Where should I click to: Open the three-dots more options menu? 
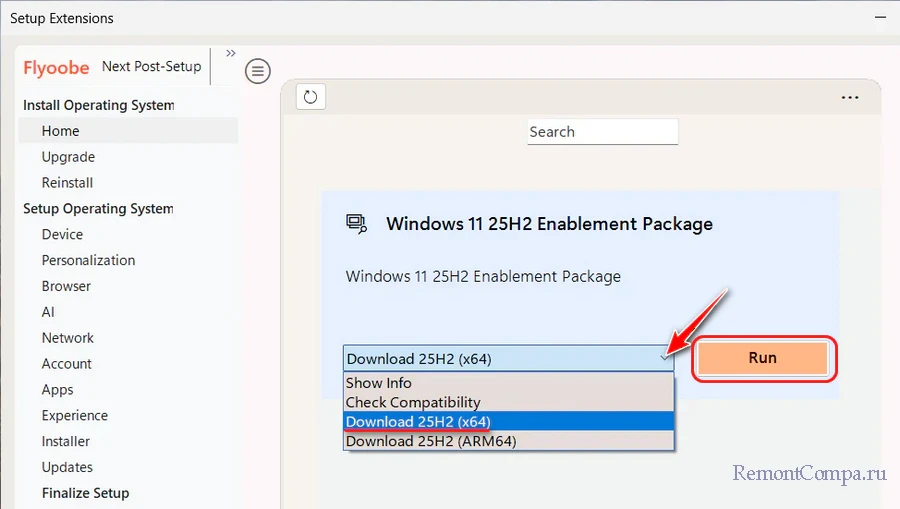click(x=850, y=98)
